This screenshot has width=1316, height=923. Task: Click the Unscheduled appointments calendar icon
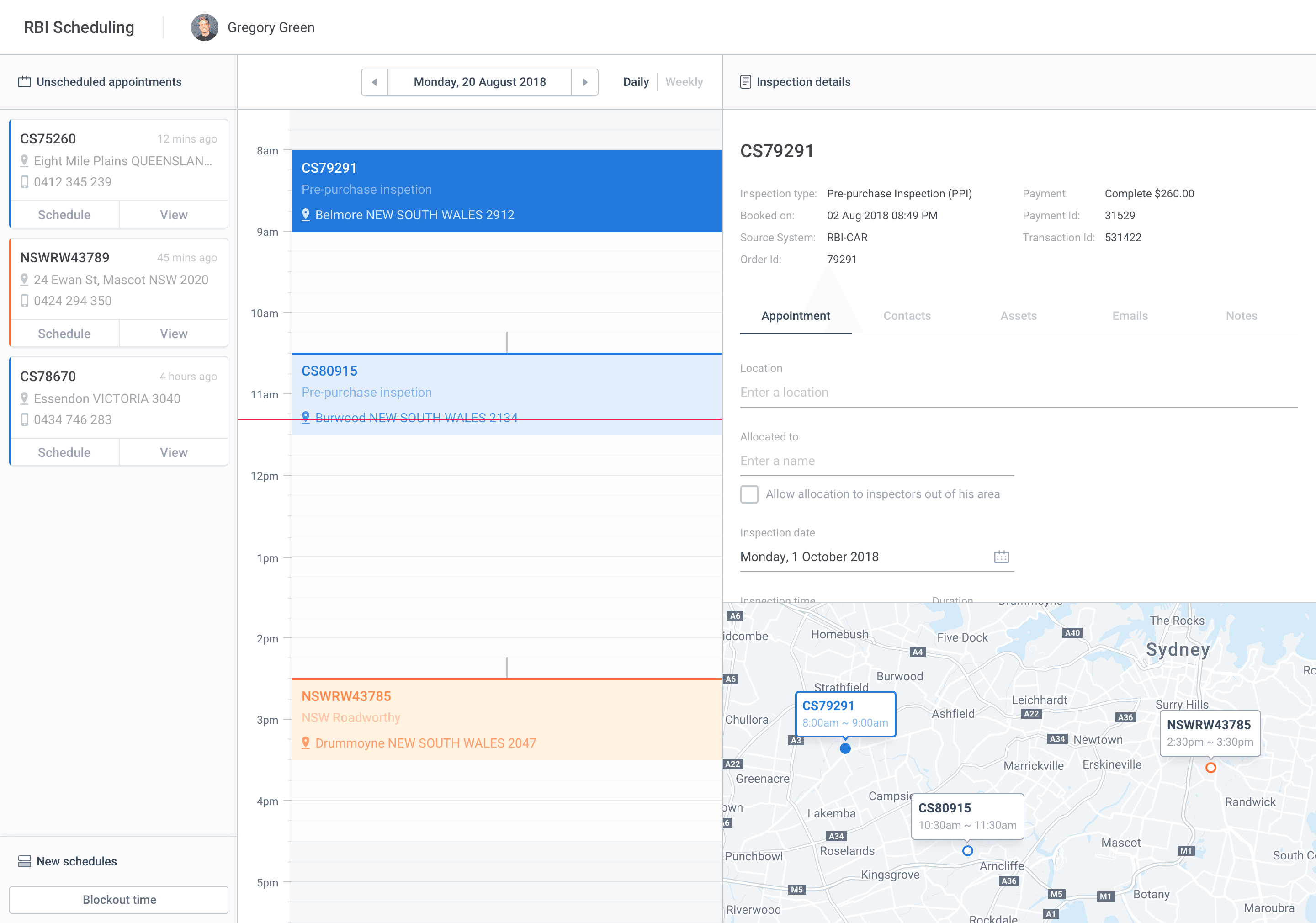(x=24, y=82)
